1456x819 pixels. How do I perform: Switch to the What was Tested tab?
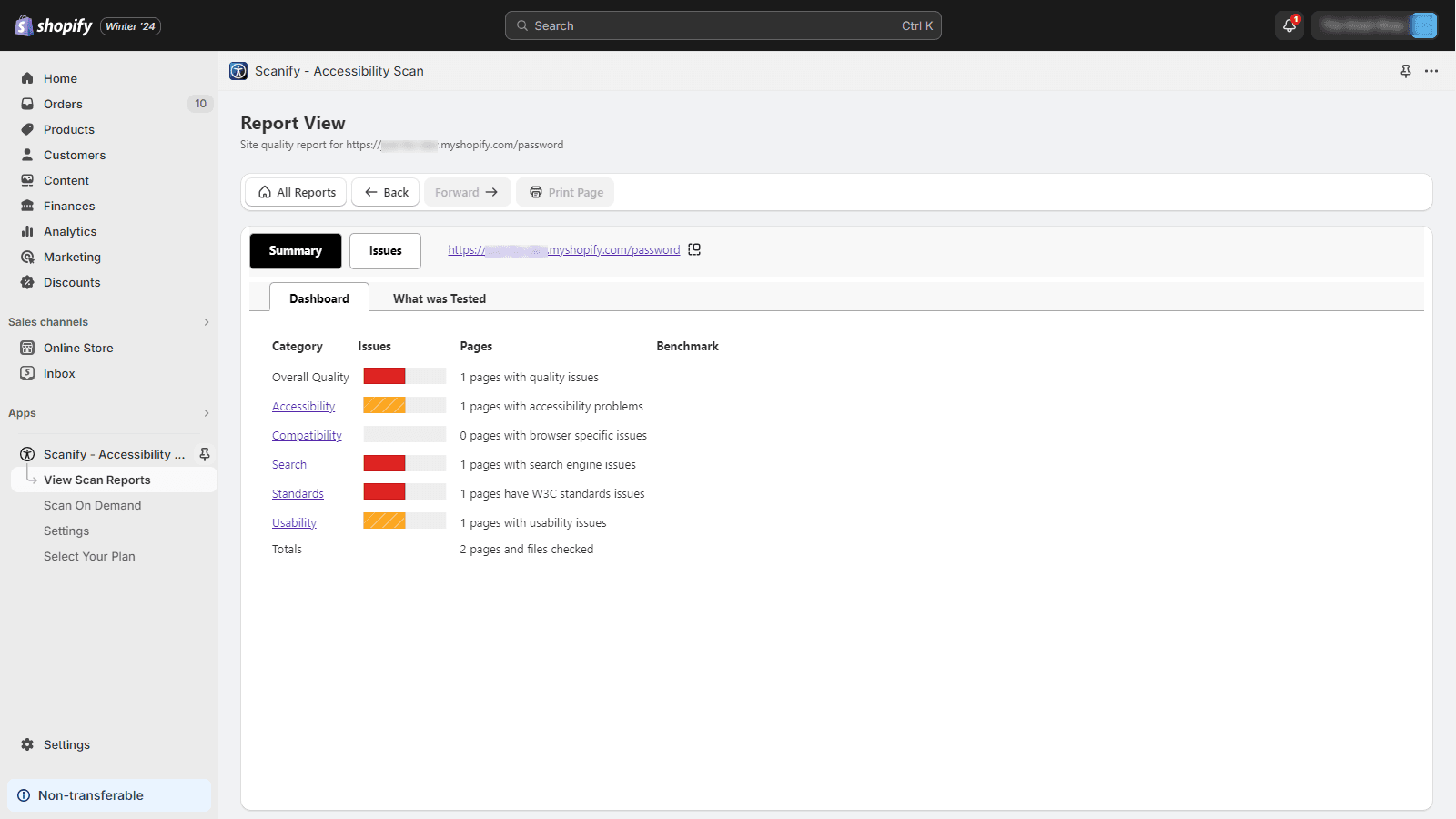point(439,298)
